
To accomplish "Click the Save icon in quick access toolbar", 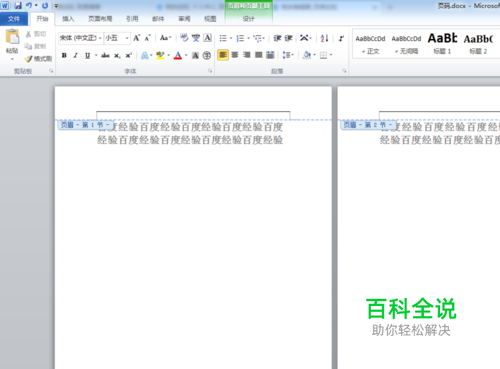I will tap(18, 5).
